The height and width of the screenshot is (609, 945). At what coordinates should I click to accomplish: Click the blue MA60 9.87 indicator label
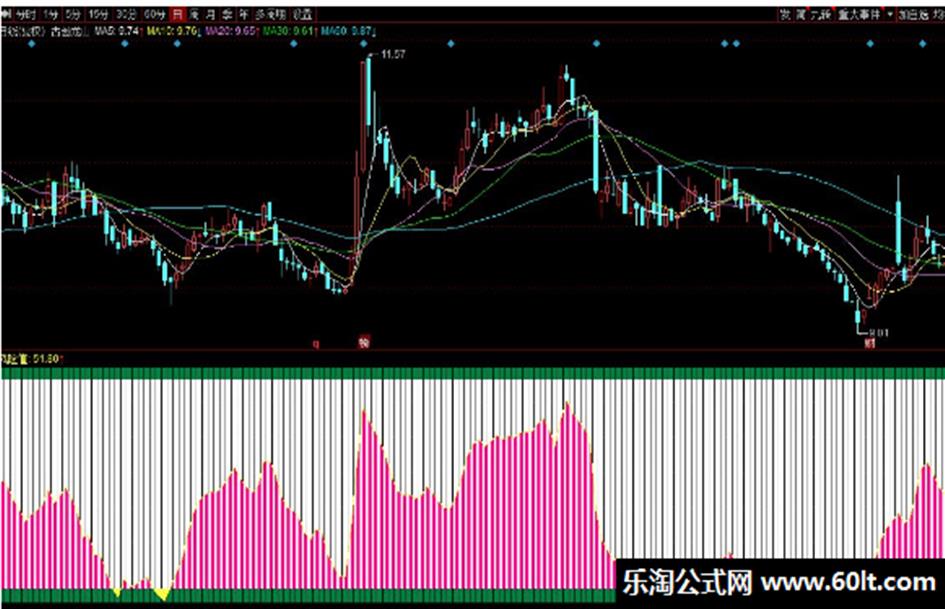click(x=346, y=31)
